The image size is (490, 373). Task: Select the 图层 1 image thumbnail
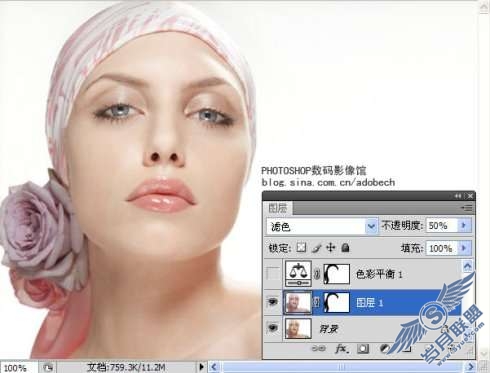click(x=298, y=302)
